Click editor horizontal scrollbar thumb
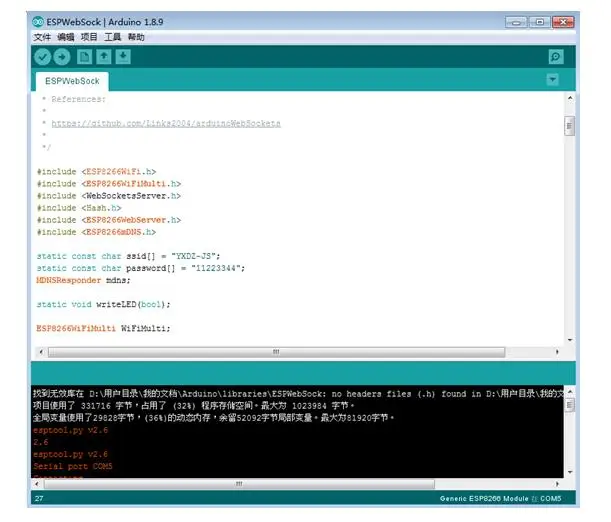Image resolution: width=611 pixels, height=522 pixels. click(x=276, y=352)
